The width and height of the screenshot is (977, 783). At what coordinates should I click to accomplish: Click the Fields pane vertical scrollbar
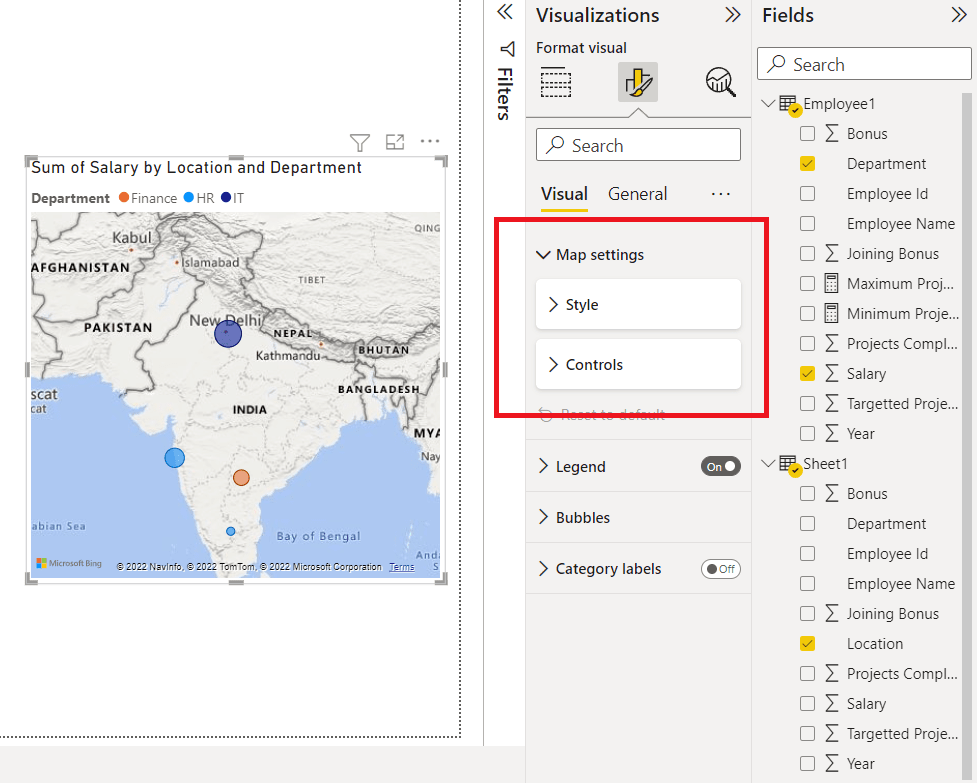coord(966,436)
